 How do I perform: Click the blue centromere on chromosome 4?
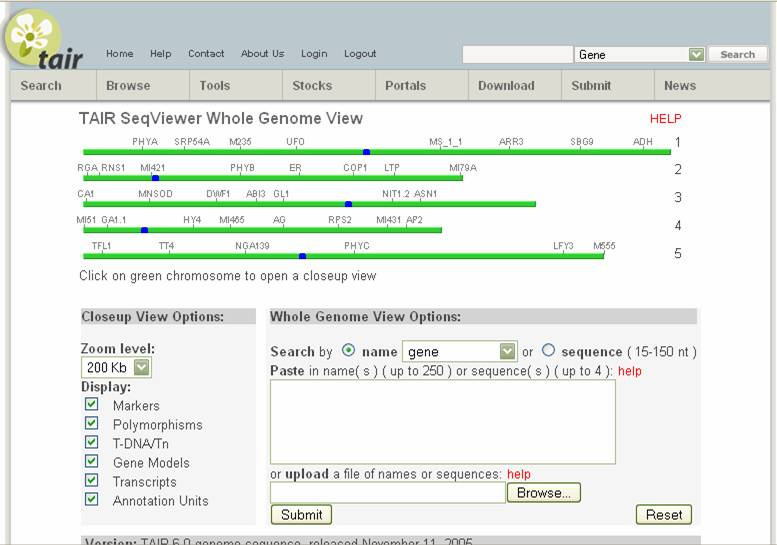[x=144, y=230]
